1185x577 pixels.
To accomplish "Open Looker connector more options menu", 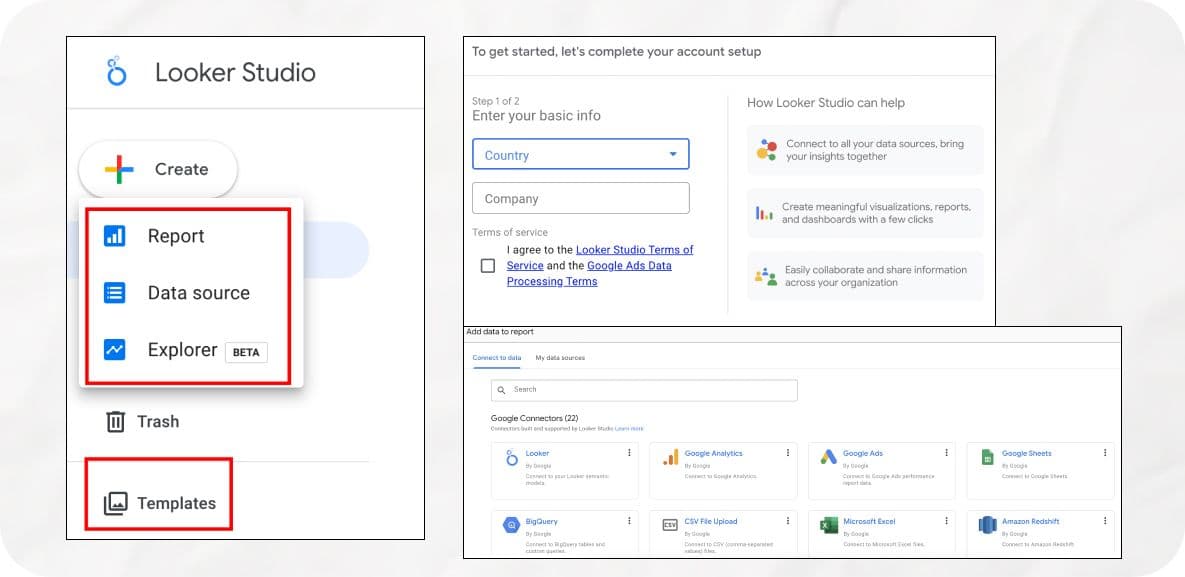I will pos(629,452).
